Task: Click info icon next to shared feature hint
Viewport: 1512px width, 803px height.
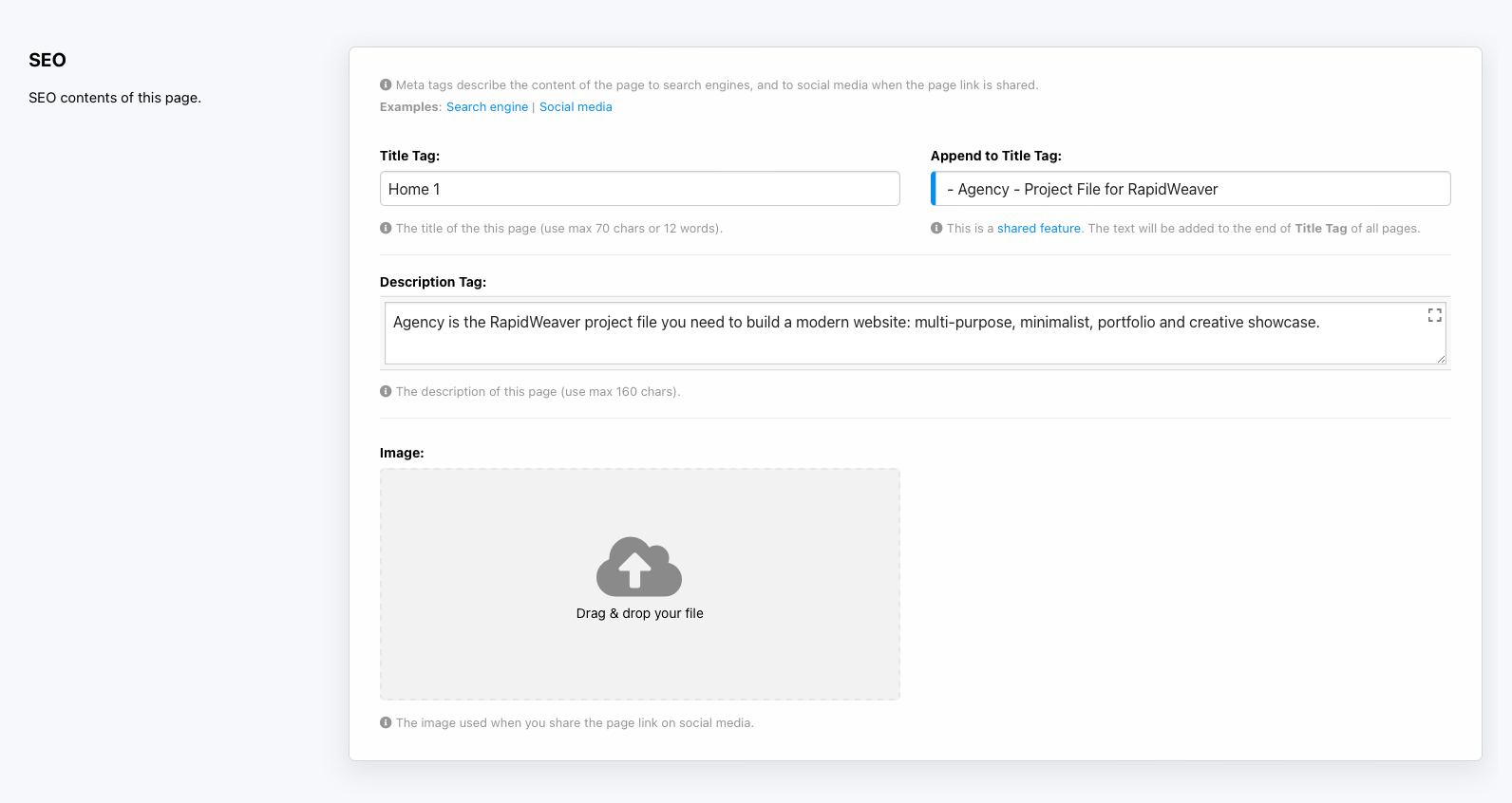Action: click(x=936, y=228)
